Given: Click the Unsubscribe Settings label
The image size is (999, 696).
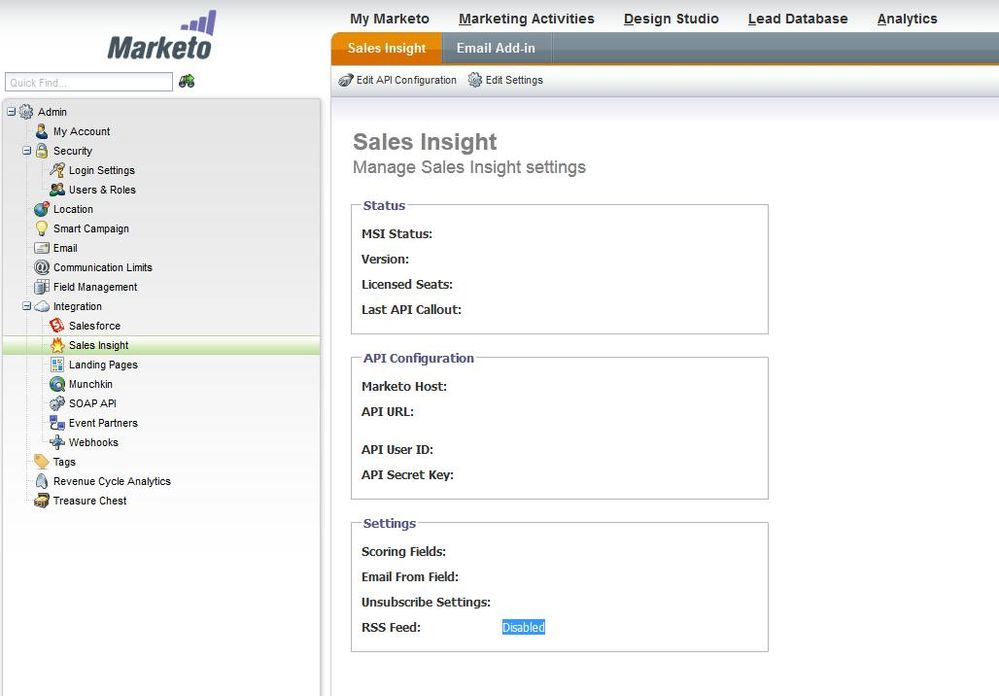Looking at the screenshot, I should [x=426, y=602].
